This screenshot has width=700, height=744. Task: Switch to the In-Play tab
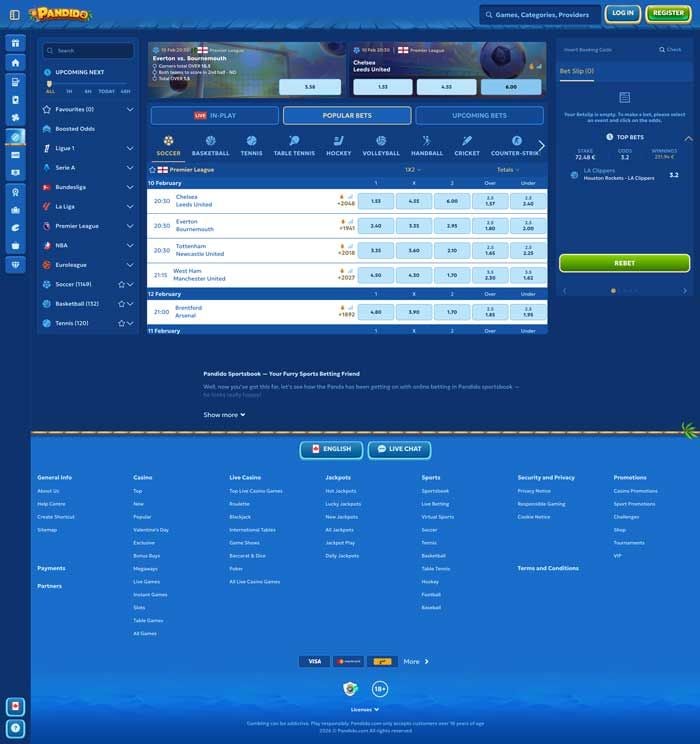tap(214, 116)
